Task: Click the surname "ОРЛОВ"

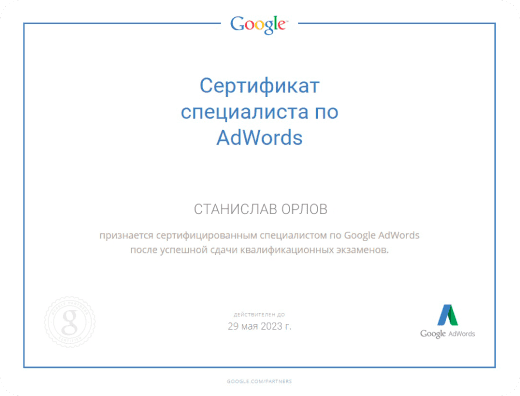Action: tap(304, 209)
